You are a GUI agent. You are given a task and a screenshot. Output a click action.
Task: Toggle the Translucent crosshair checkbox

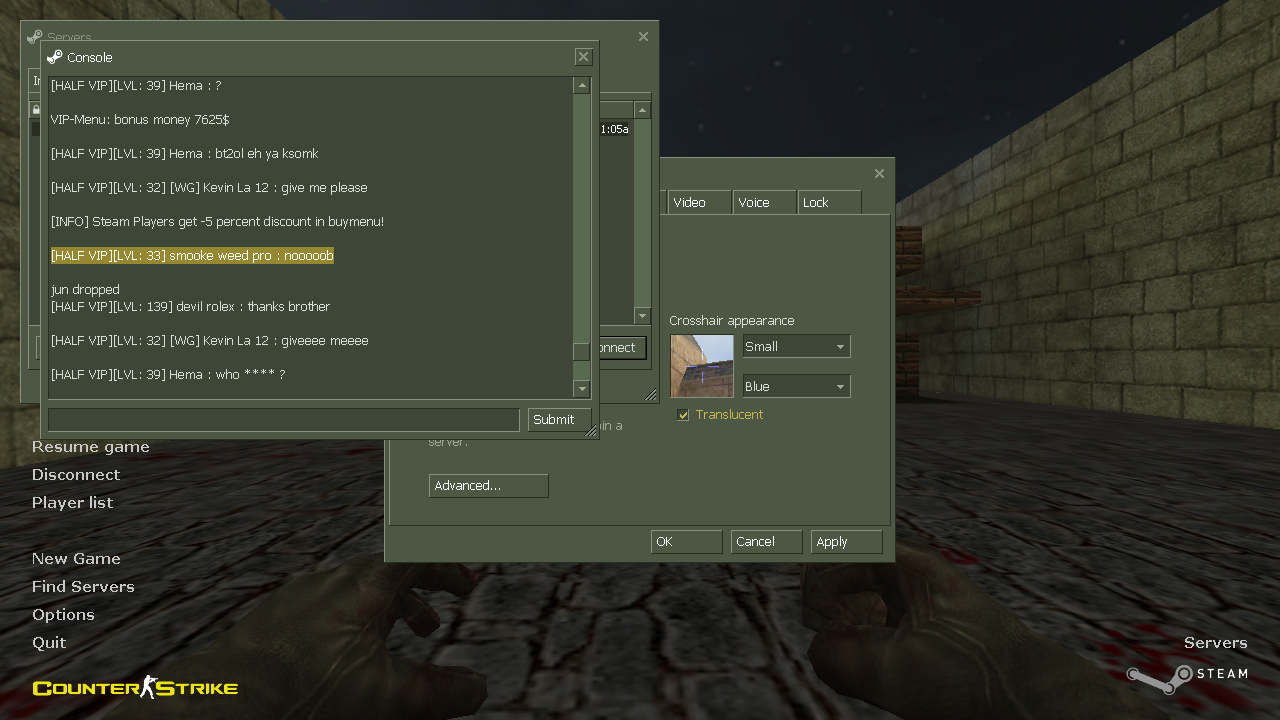pos(683,415)
